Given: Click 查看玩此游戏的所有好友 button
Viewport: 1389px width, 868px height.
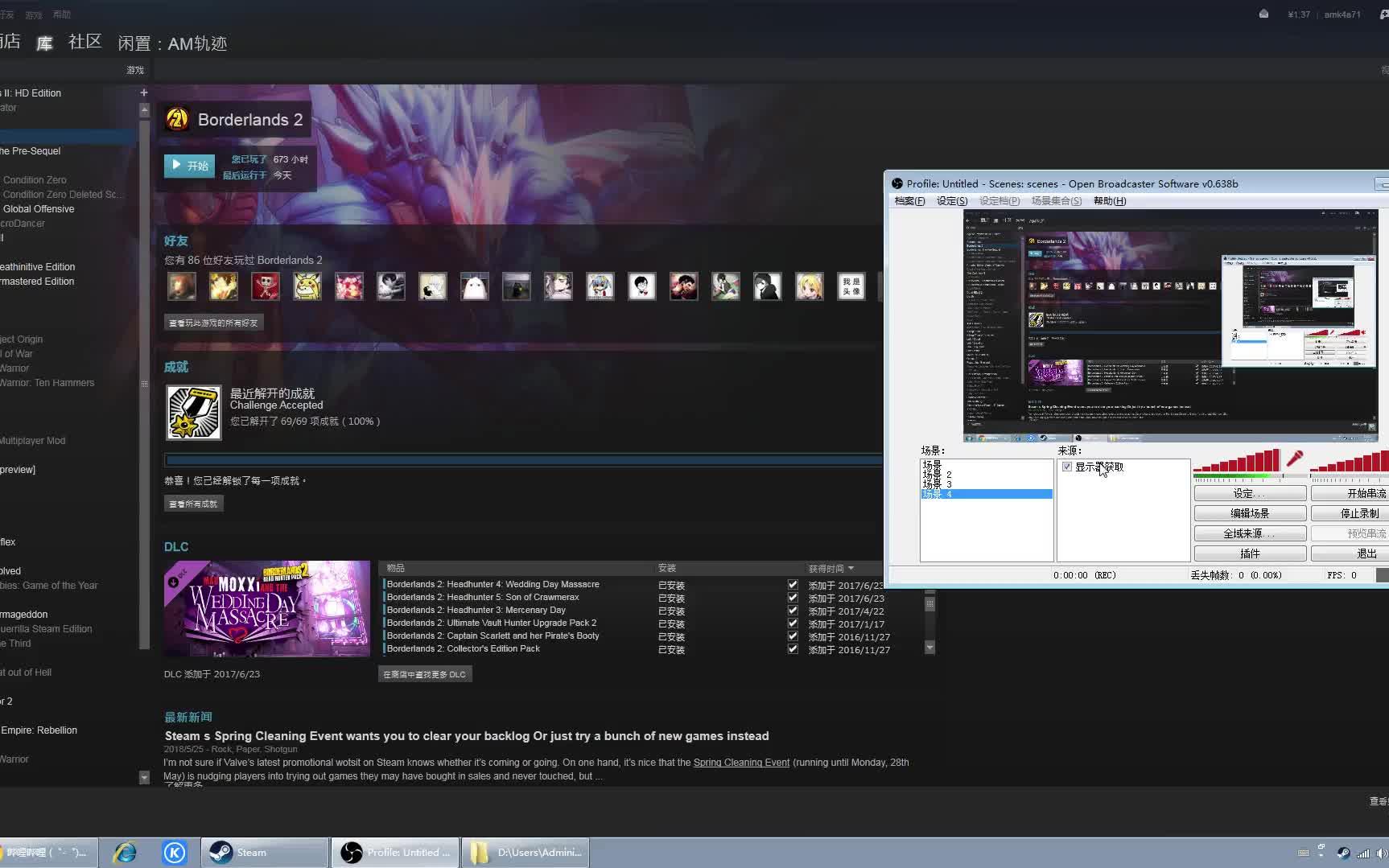Looking at the screenshot, I should (x=213, y=323).
